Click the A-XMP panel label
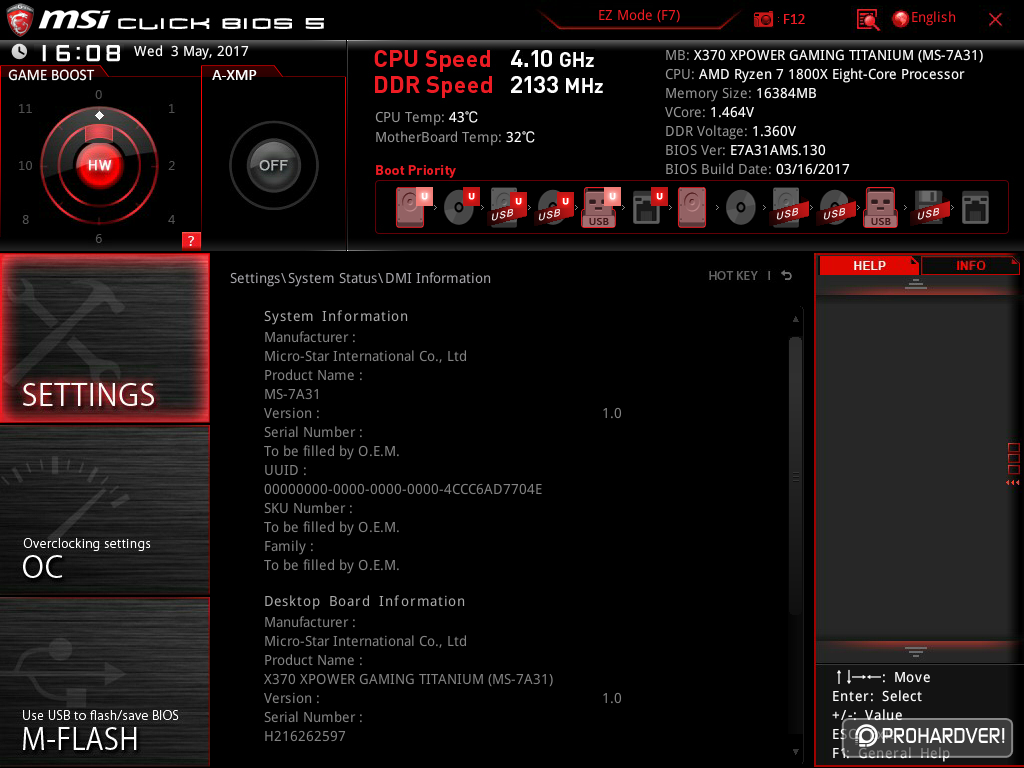The height and width of the screenshot is (768, 1024). tap(234, 75)
